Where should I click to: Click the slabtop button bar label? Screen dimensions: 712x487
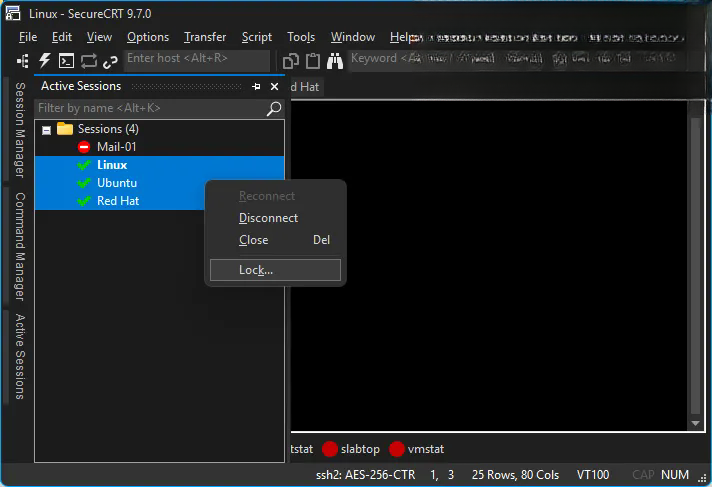click(361, 449)
